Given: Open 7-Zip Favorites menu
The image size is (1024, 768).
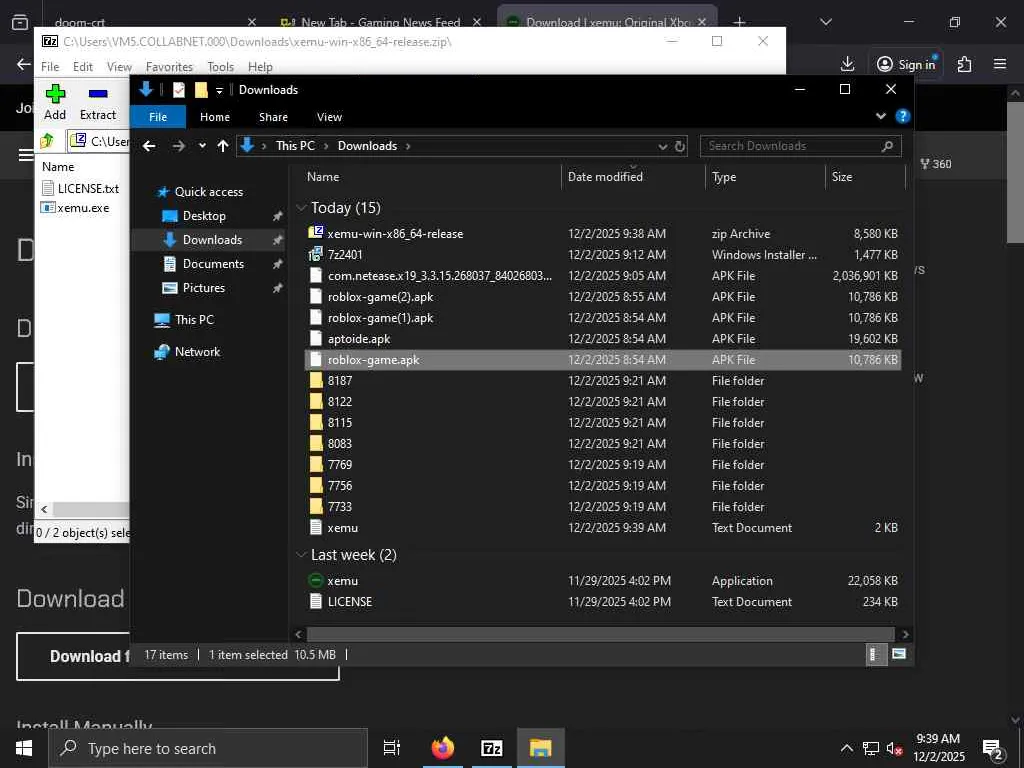Looking at the screenshot, I should pyautogui.click(x=169, y=67).
